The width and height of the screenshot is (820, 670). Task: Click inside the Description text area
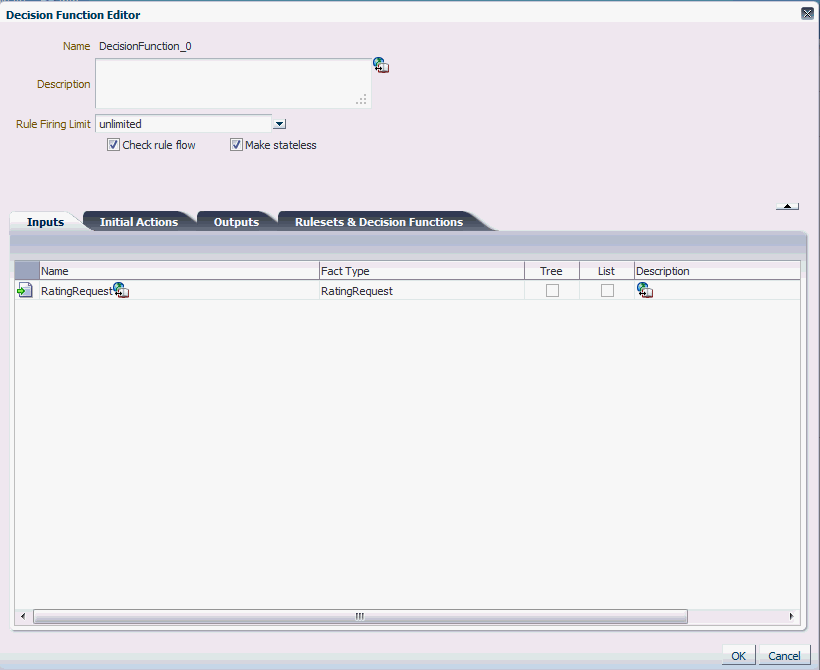pyautogui.click(x=233, y=83)
